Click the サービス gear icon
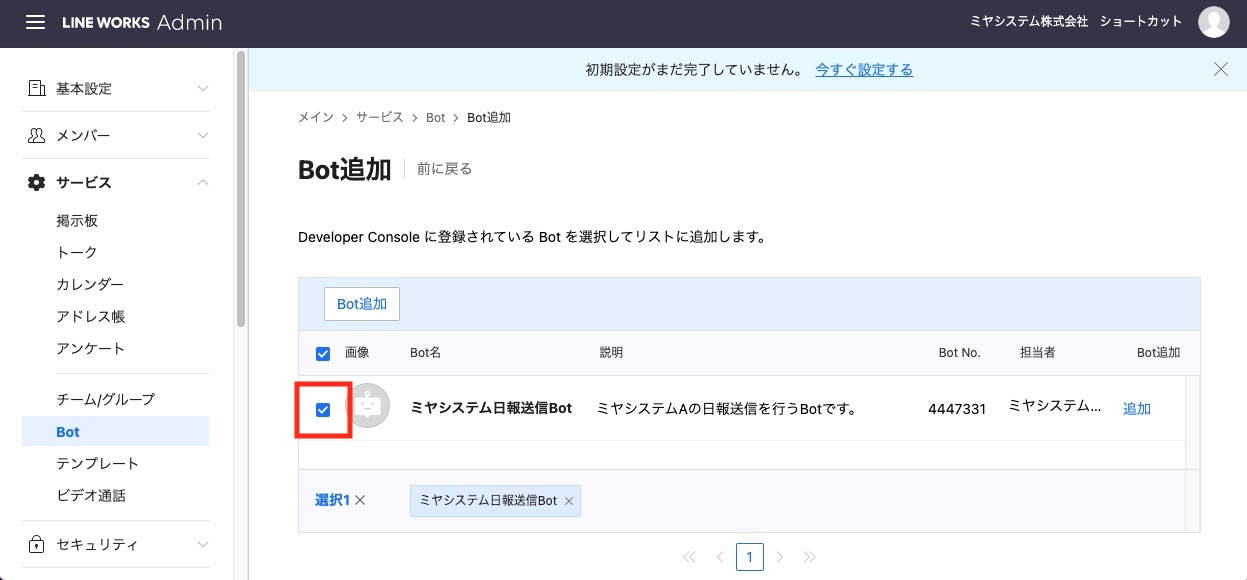Image resolution: width=1247 pixels, height=580 pixels. [x=37, y=182]
